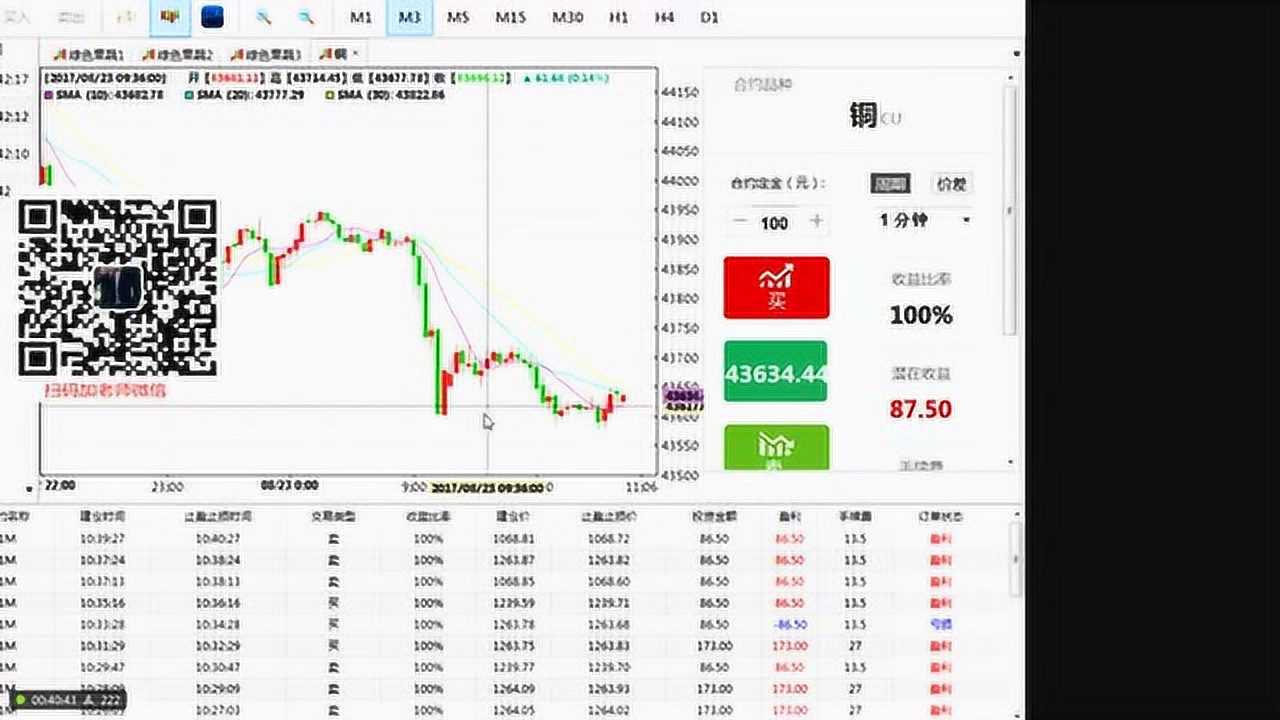Increase contract amount with plus button
This screenshot has width=1280, height=720.
(816, 222)
